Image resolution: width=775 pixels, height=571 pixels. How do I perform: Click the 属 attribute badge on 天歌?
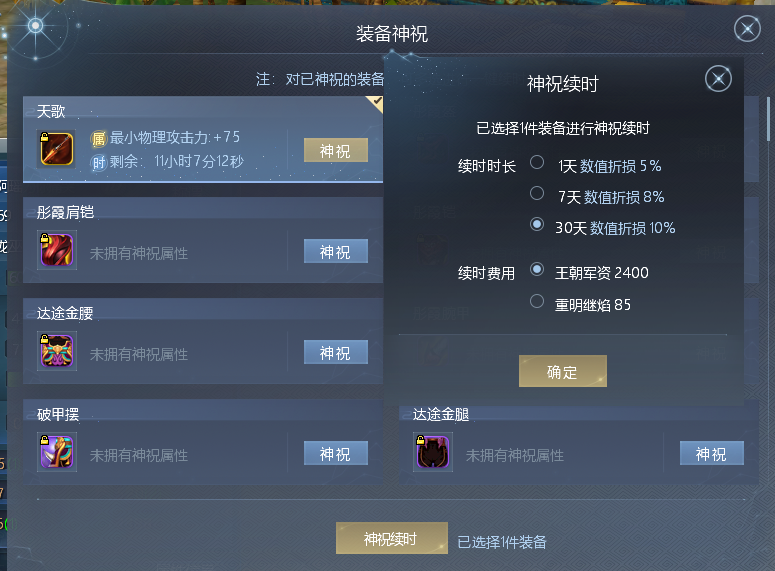(x=99, y=139)
